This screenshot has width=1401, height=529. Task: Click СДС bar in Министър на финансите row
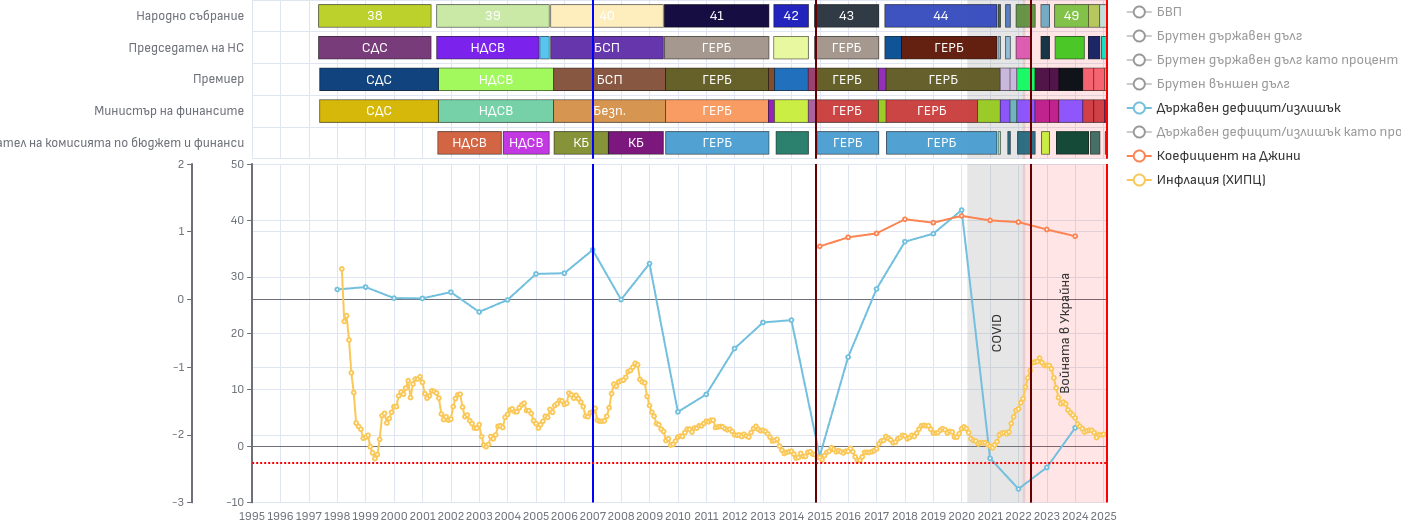pos(379,111)
